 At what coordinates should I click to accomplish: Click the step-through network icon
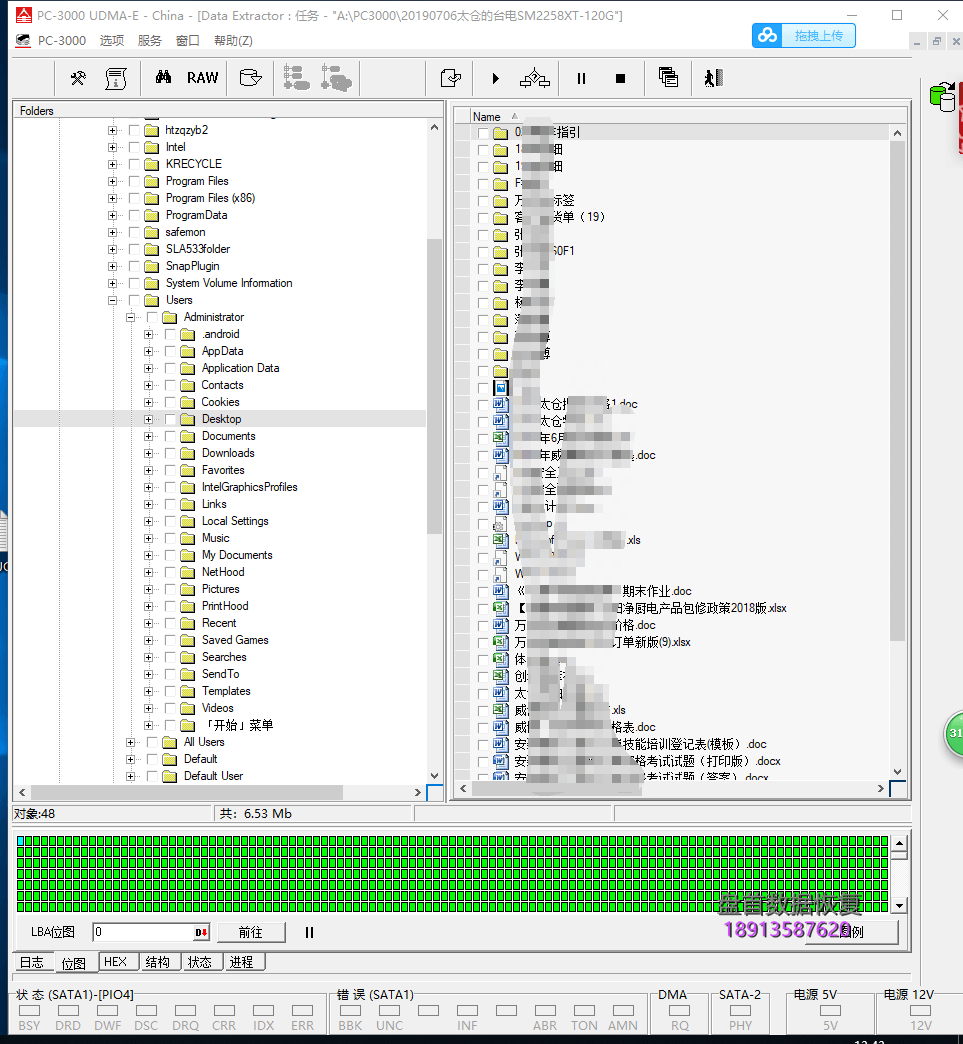click(x=535, y=79)
